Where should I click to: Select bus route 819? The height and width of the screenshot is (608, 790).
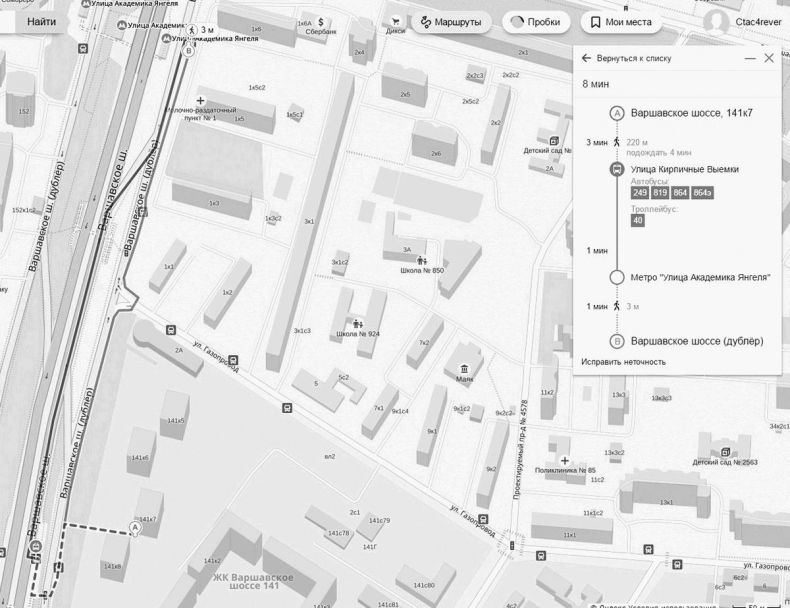(x=660, y=192)
